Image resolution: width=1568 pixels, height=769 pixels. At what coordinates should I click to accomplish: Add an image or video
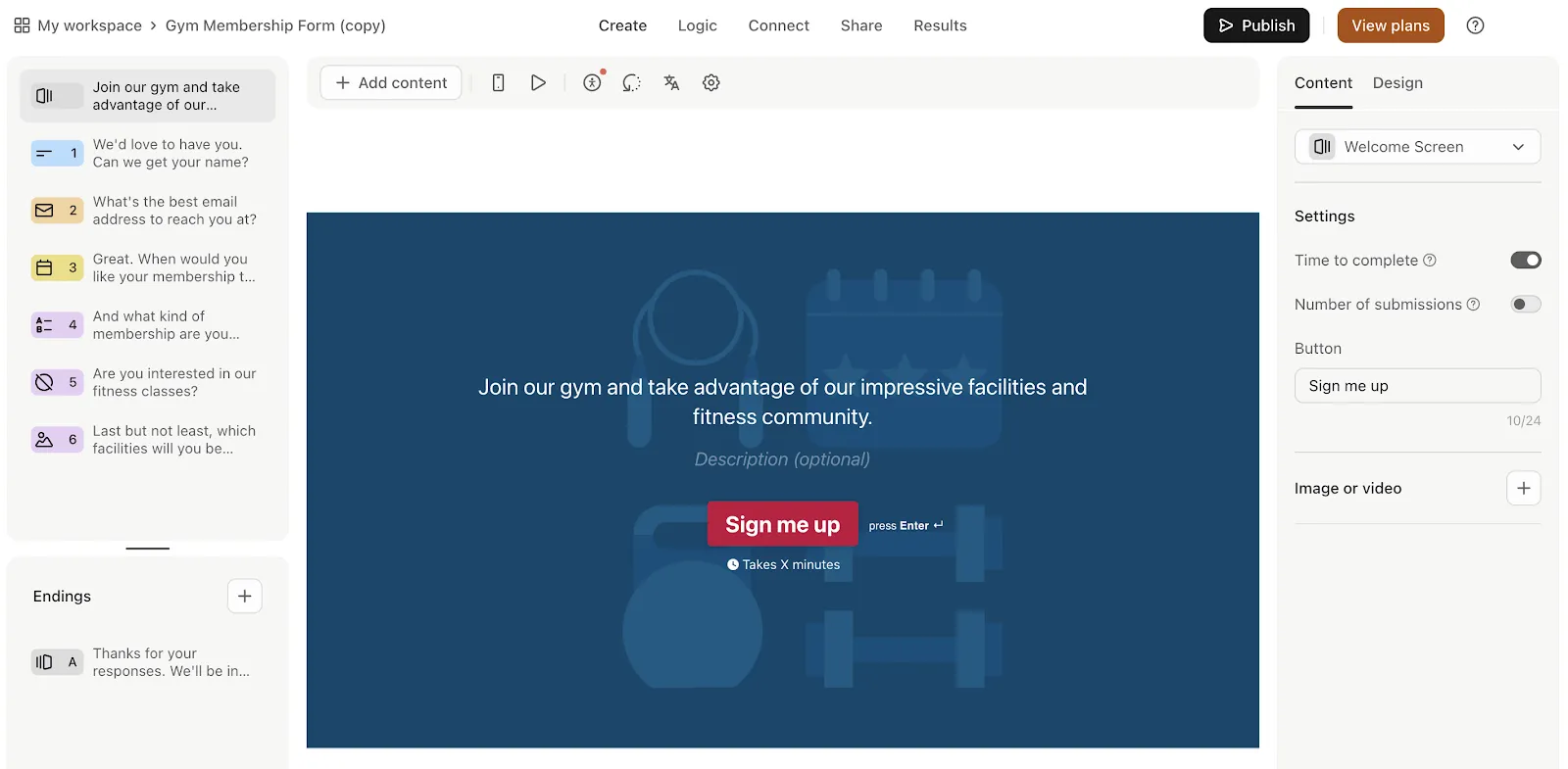[1523, 488]
